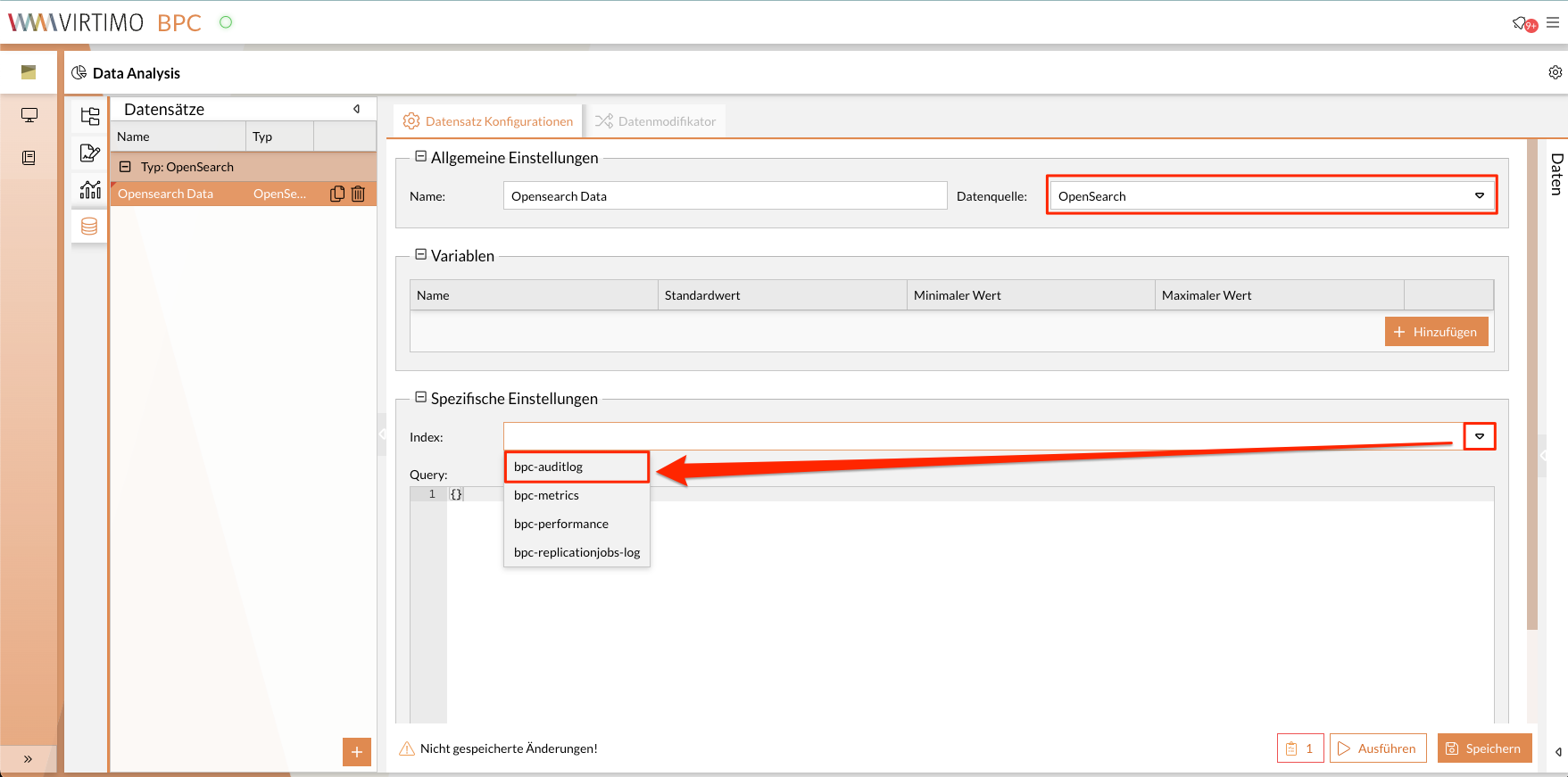Click the Variablen Name column header
The width and height of the screenshot is (1568, 777).
point(534,295)
